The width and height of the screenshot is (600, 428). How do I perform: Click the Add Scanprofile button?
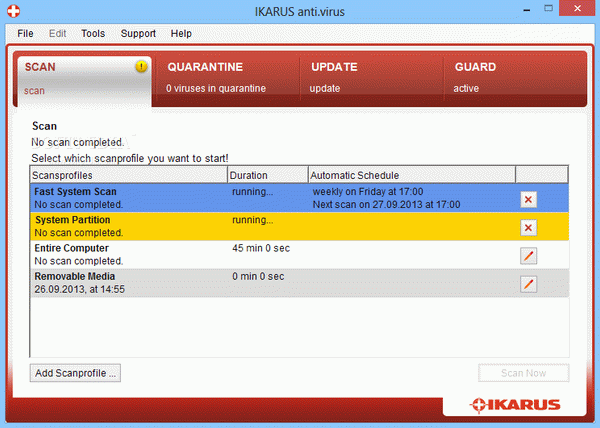point(75,373)
